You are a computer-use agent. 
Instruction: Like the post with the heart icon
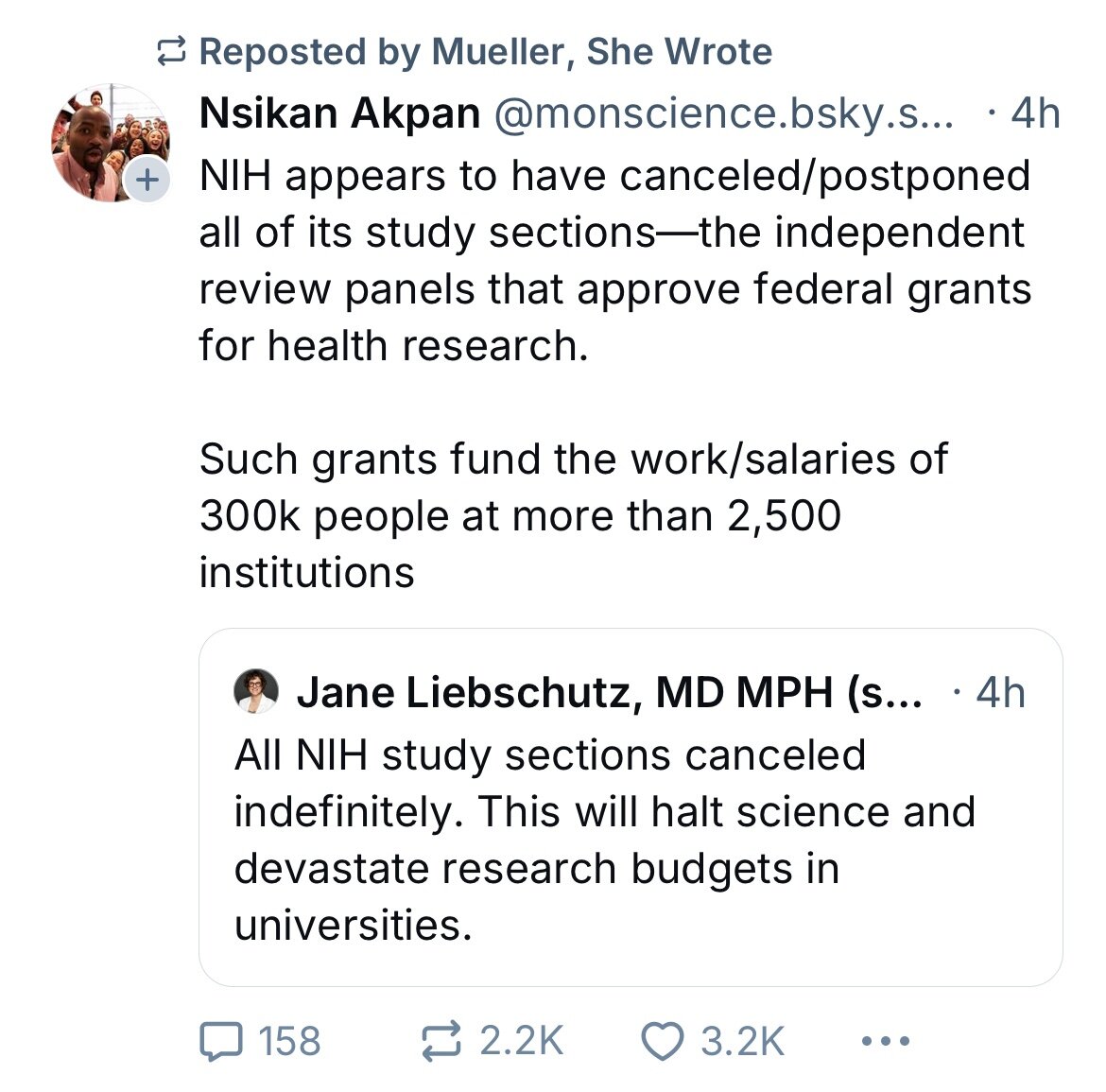[x=664, y=1042]
